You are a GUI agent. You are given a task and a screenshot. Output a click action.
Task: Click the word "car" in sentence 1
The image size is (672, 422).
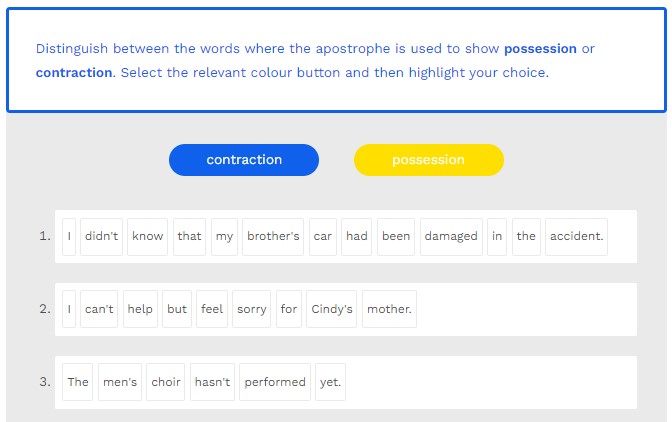(323, 237)
